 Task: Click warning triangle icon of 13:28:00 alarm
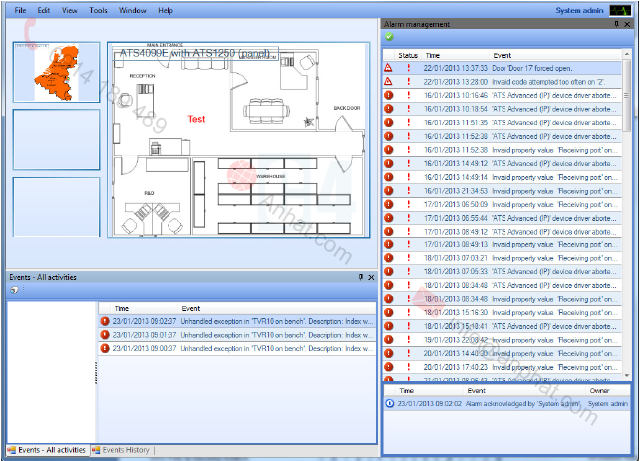[388, 82]
